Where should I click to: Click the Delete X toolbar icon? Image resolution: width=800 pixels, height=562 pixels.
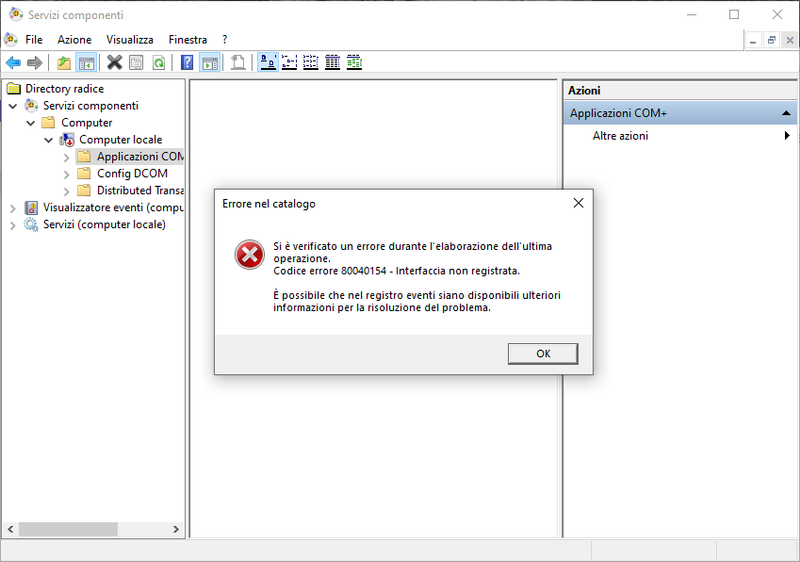click(114, 63)
